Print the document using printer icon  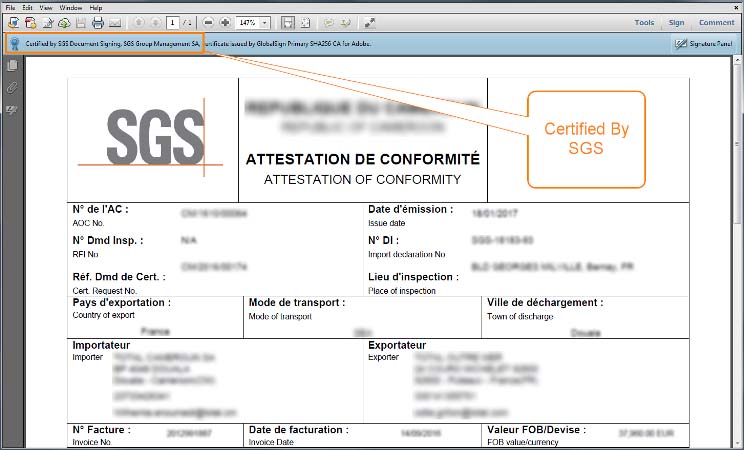point(98,22)
